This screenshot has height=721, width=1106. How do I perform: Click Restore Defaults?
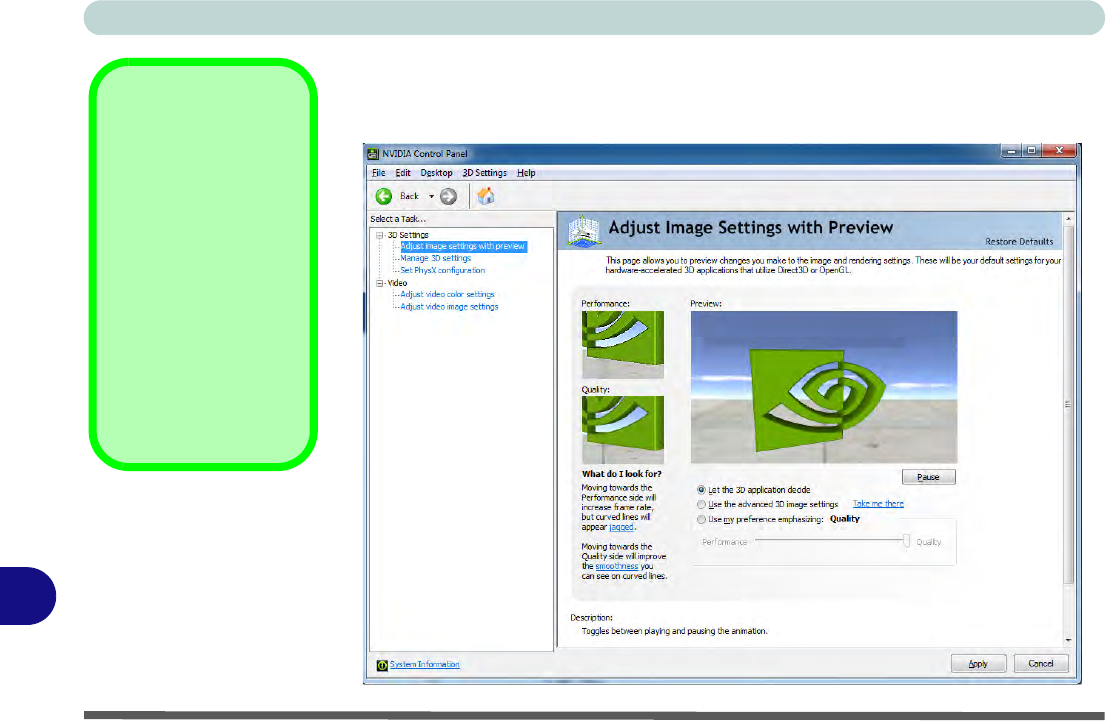click(x=1019, y=241)
